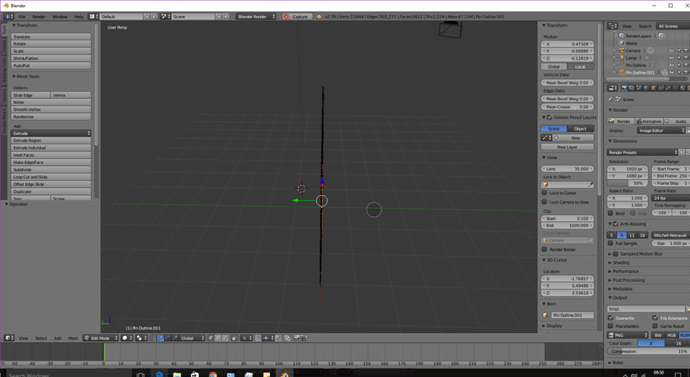690x377 pixels.
Task: Expand the Performance panel
Action: [x=626, y=271]
